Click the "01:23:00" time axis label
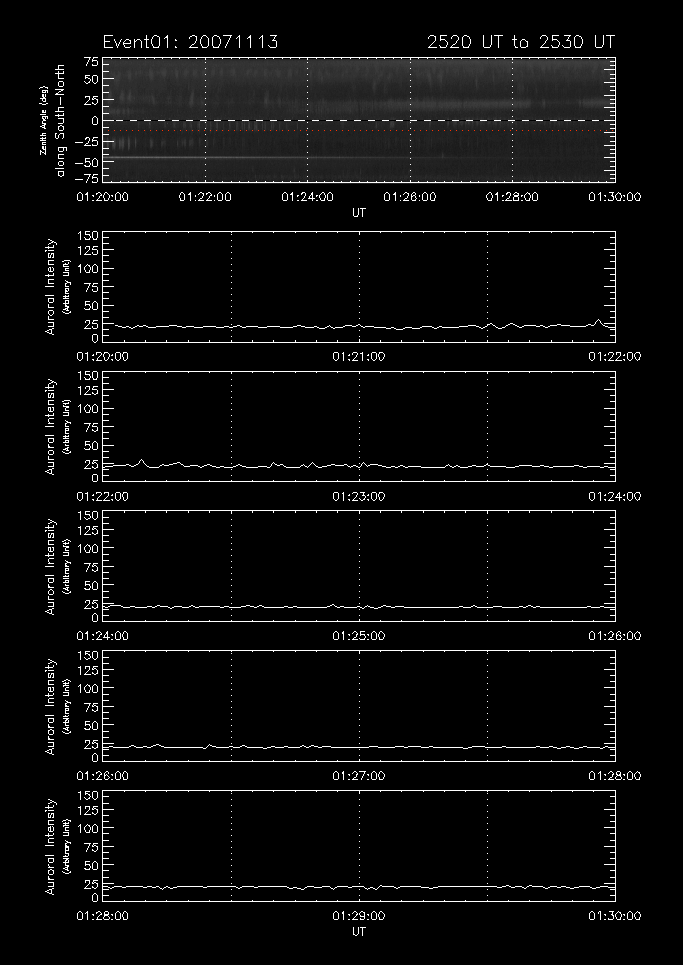 click(x=359, y=497)
